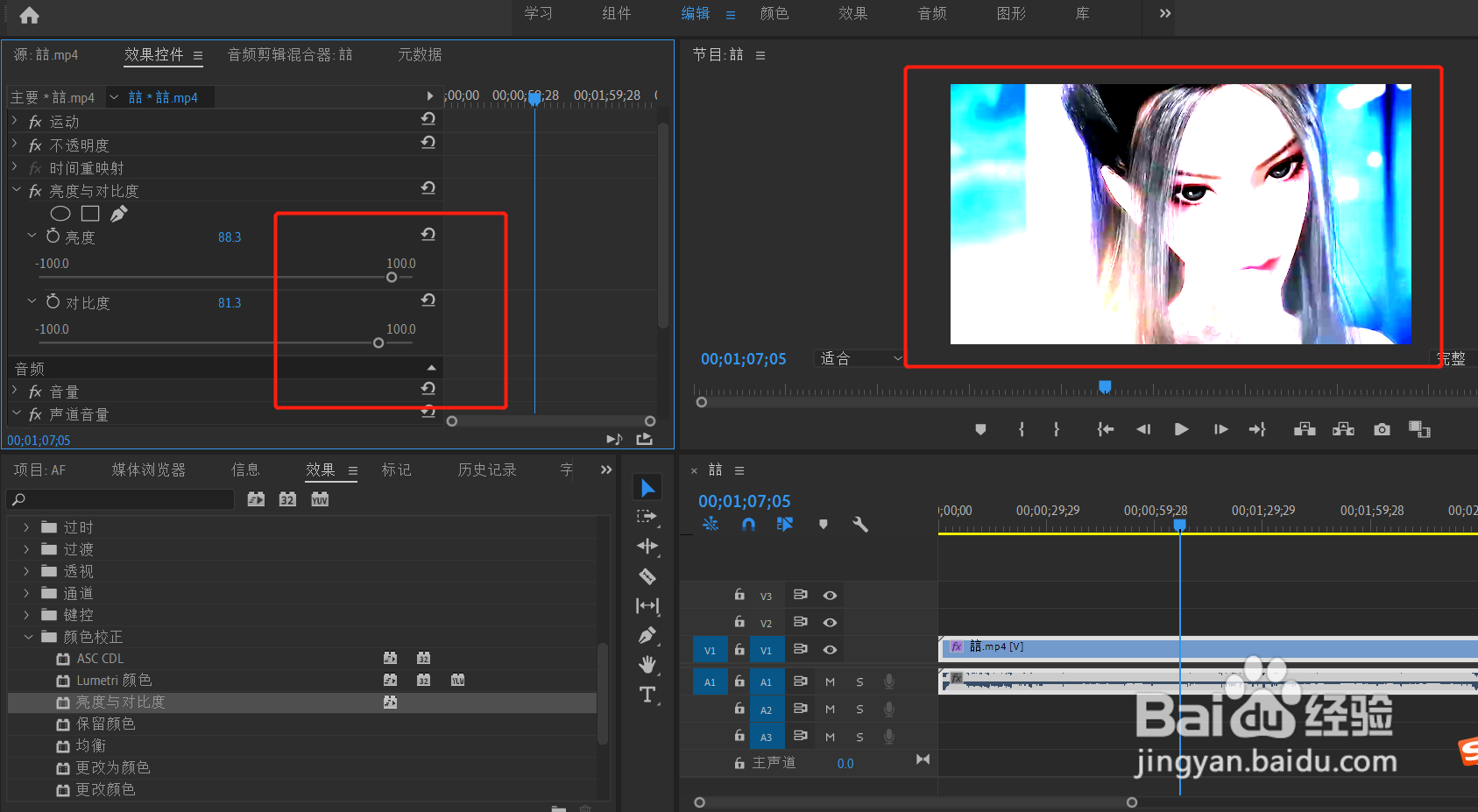Show more workspaces overflow arrows
The image size is (1478, 812).
pos(1165,13)
